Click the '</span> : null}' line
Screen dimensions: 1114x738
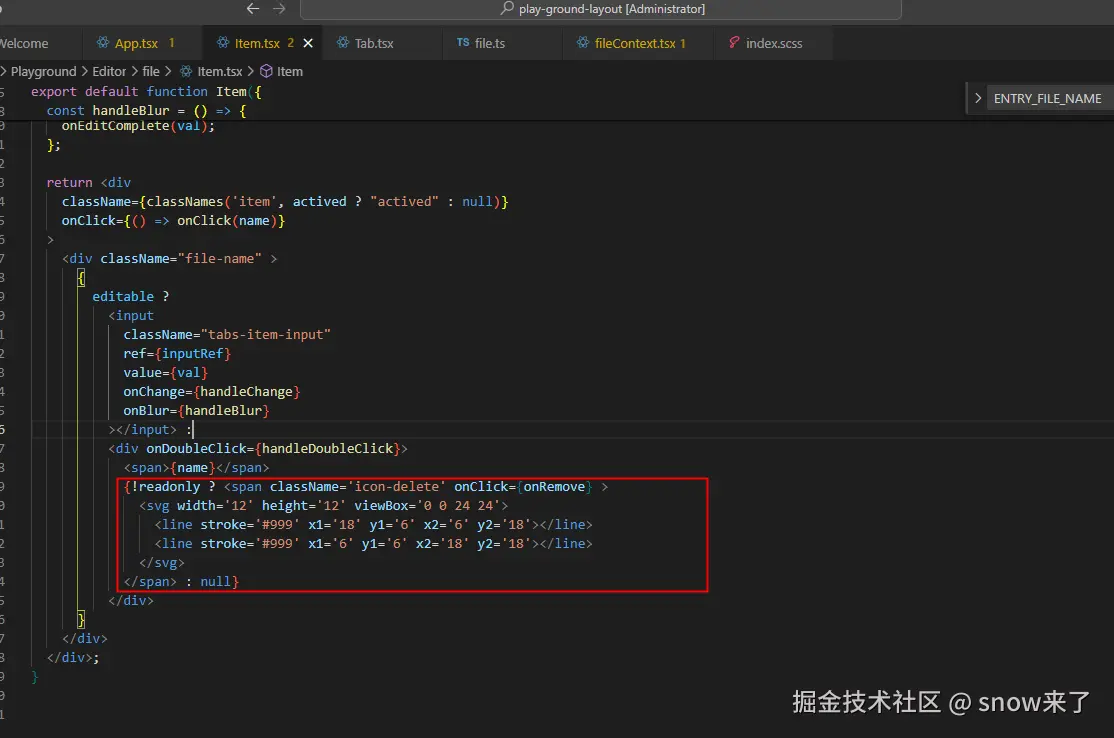tap(181, 582)
